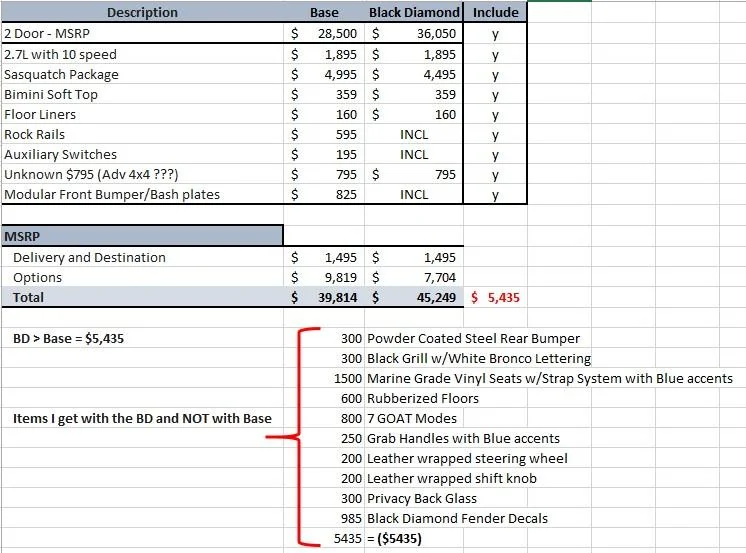The width and height of the screenshot is (746, 553).
Task: Click the 800 value beside GOAT Modes
Action: (x=351, y=418)
